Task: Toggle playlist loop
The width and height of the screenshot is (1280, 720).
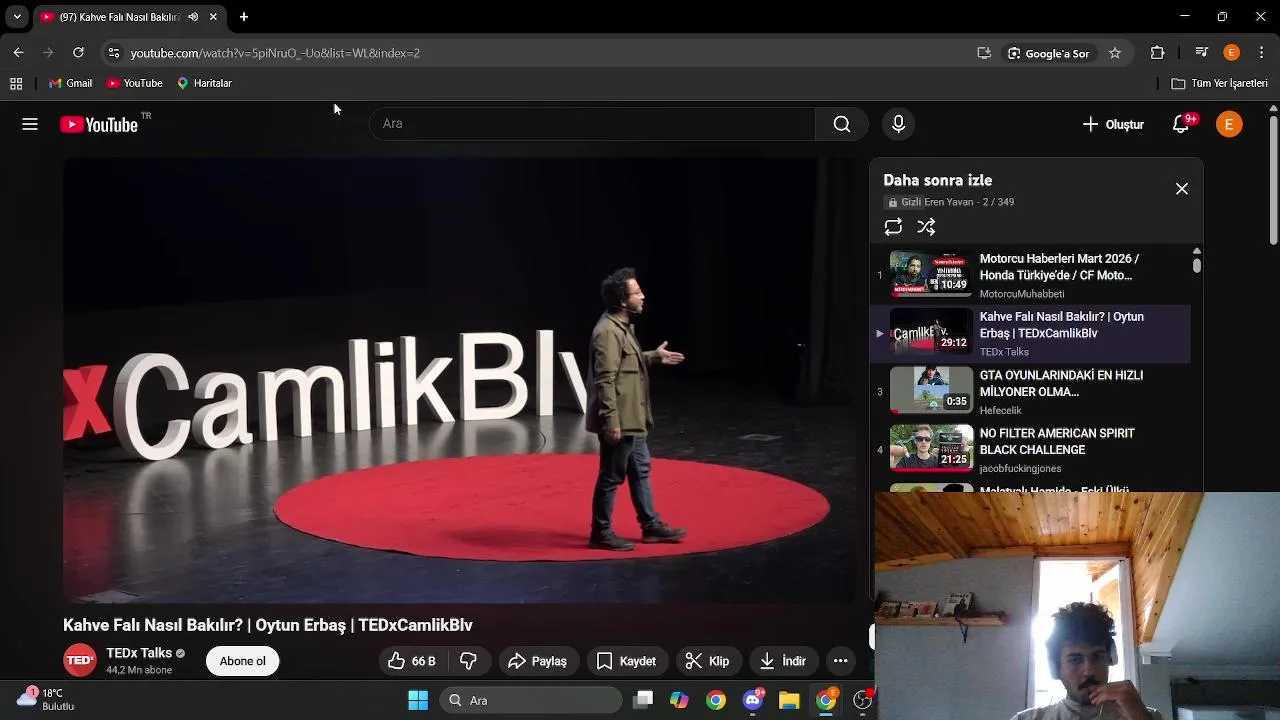Action: 893,227
